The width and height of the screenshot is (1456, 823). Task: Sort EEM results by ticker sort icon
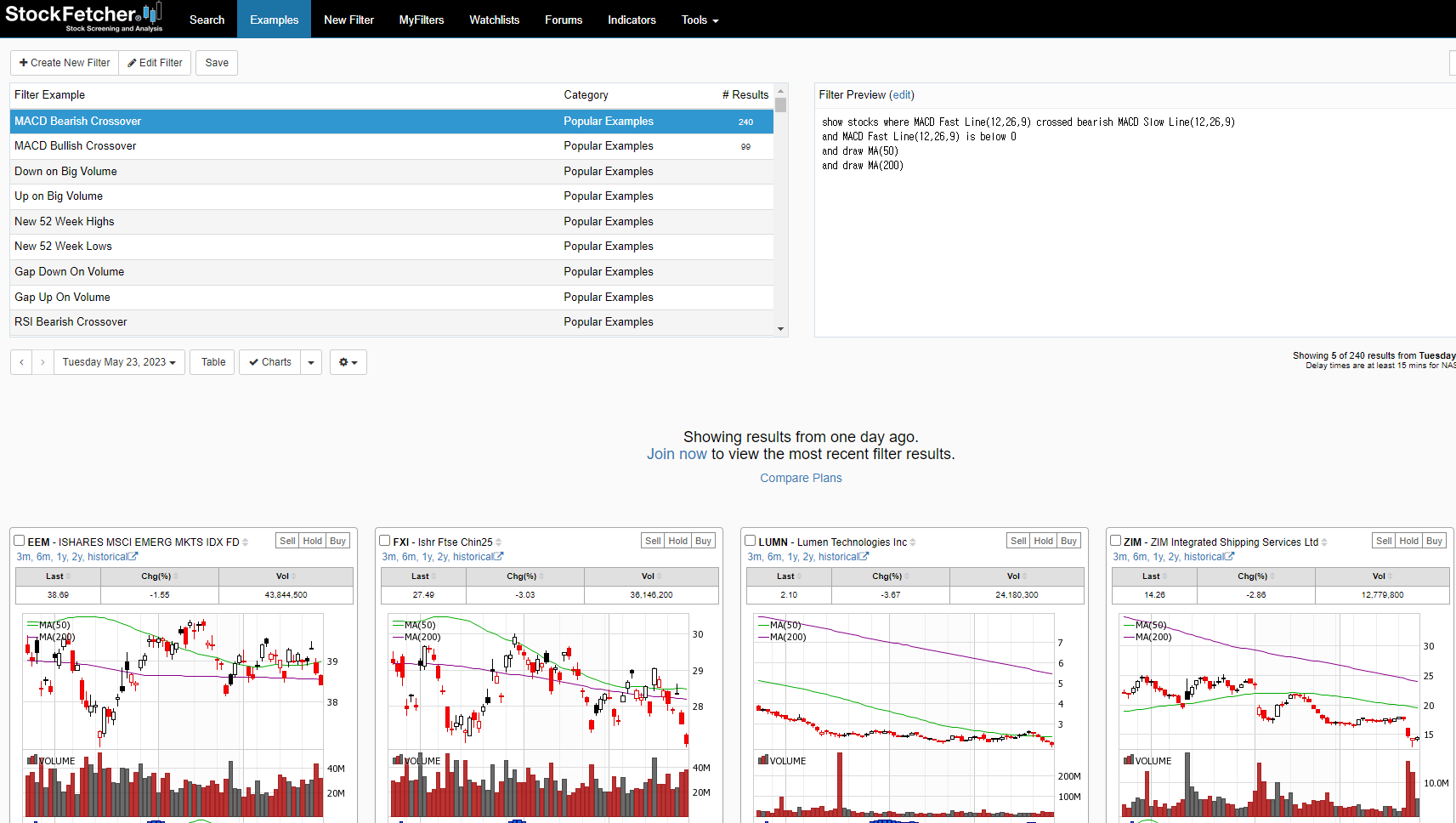click(246, 542)
